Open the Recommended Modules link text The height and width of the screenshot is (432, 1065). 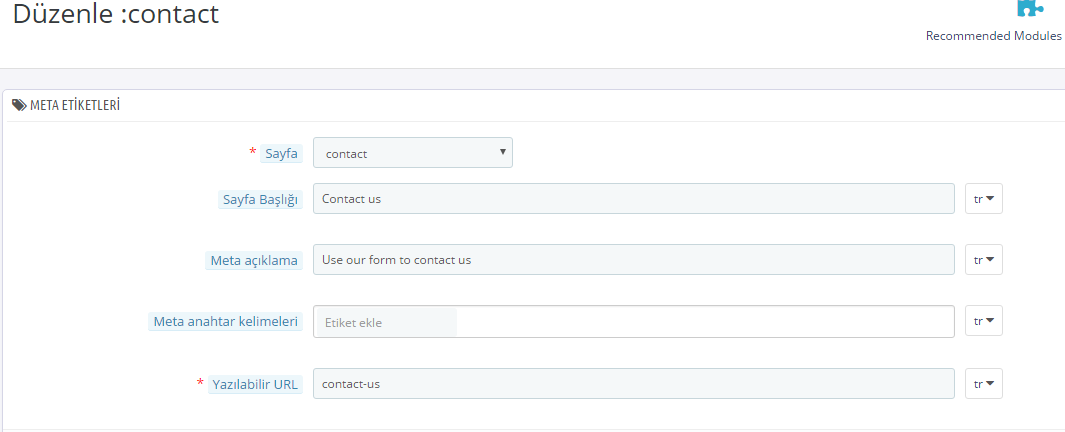(x=993, y=35)
